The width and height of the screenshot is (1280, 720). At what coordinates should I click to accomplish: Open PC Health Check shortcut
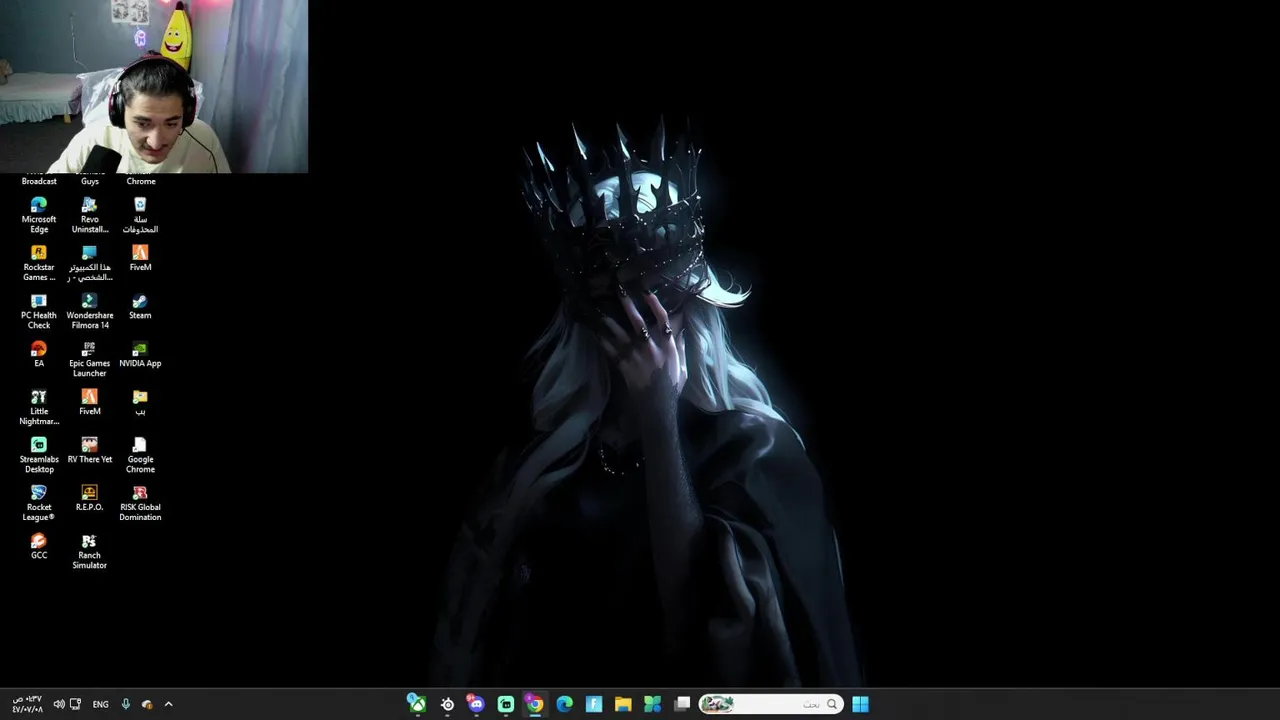tap(39, 311)
